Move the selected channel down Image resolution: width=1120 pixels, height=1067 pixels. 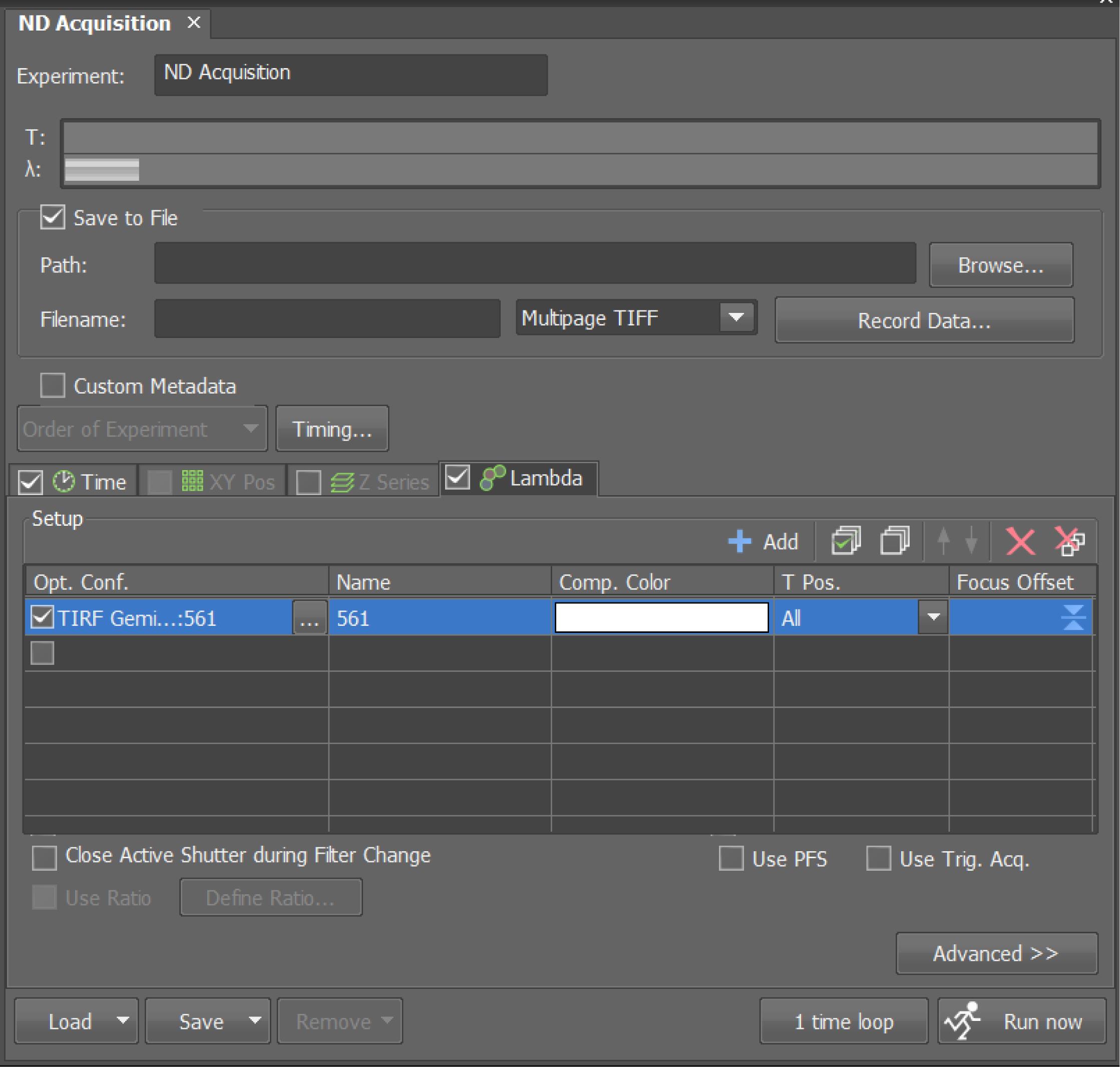971,540
